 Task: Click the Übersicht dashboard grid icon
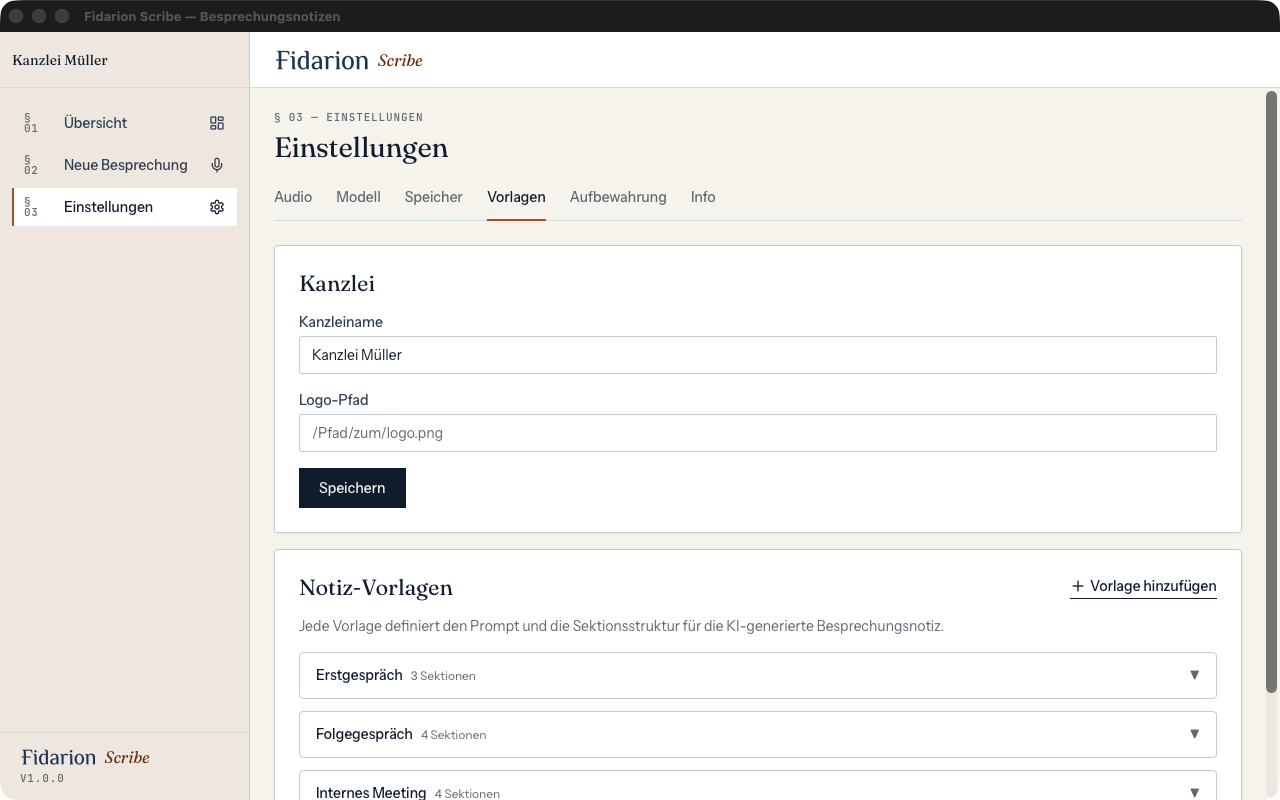217,123
